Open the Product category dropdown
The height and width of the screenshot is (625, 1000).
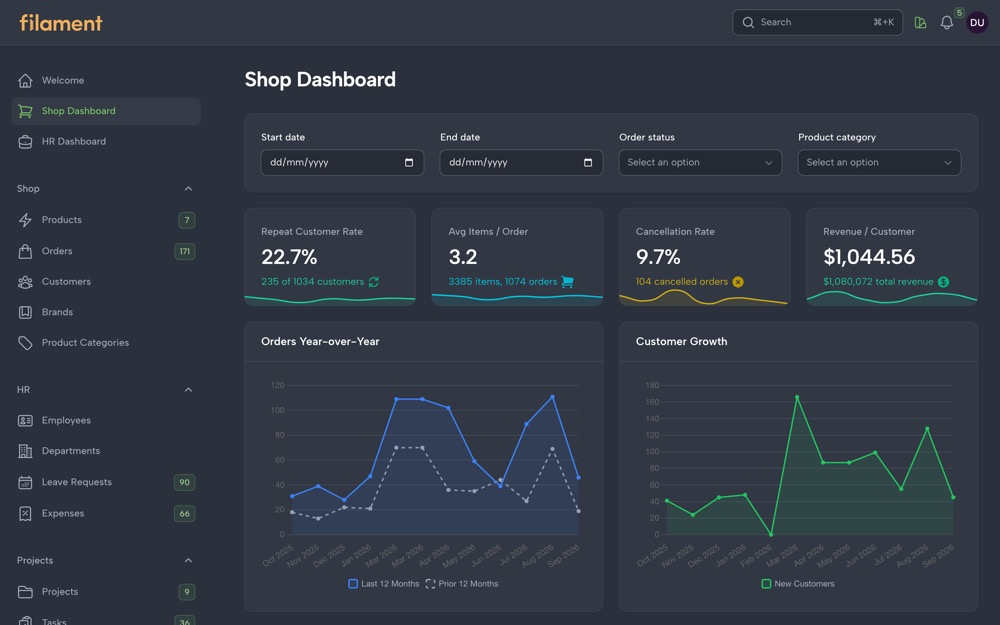coord(879,163)
